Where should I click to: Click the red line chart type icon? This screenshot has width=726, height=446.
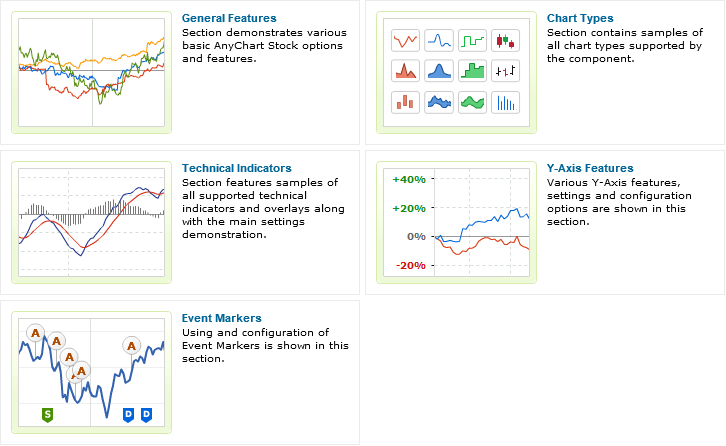[x=405, y=40]
